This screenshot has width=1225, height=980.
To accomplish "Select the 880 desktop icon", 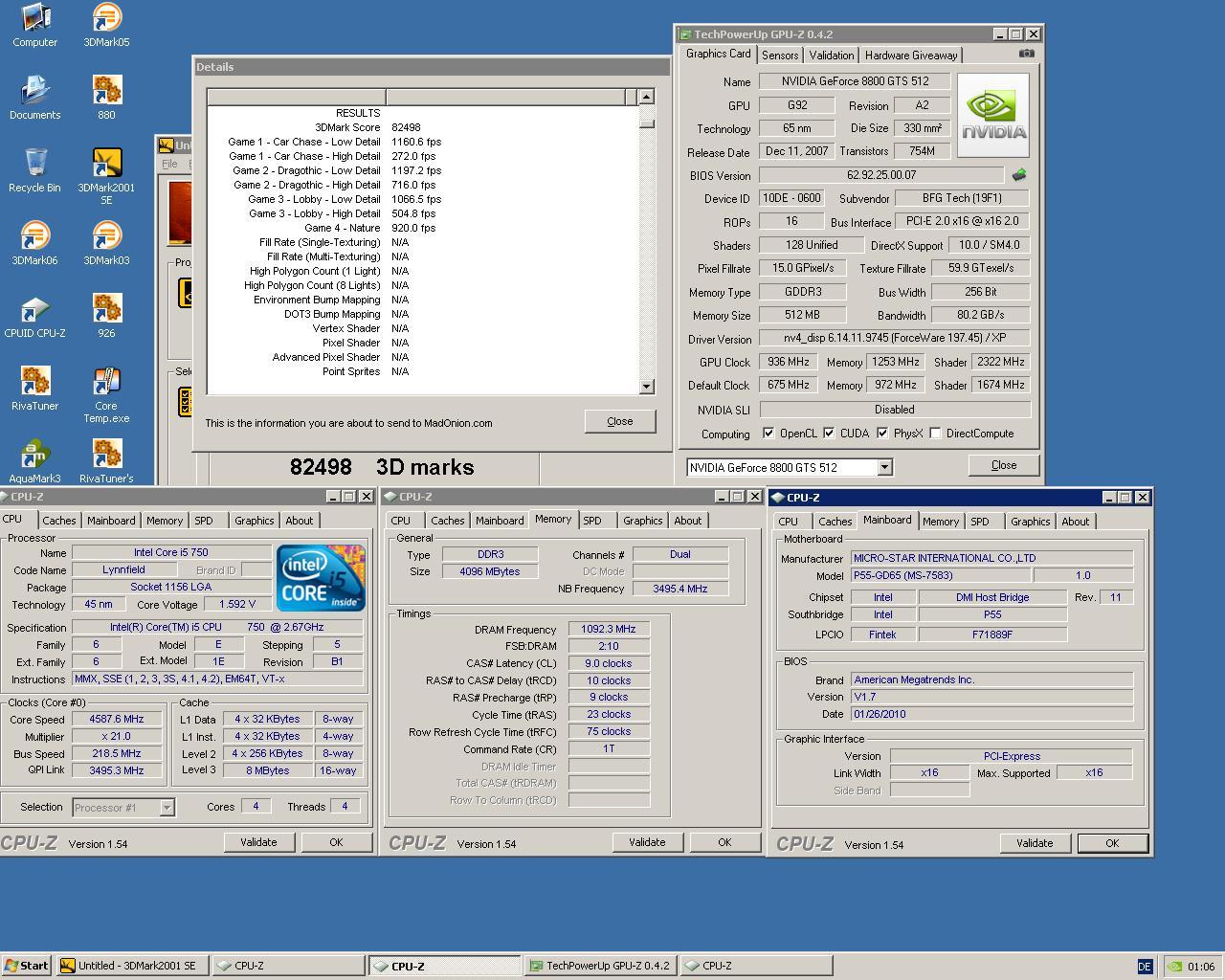I will (106, 99).
